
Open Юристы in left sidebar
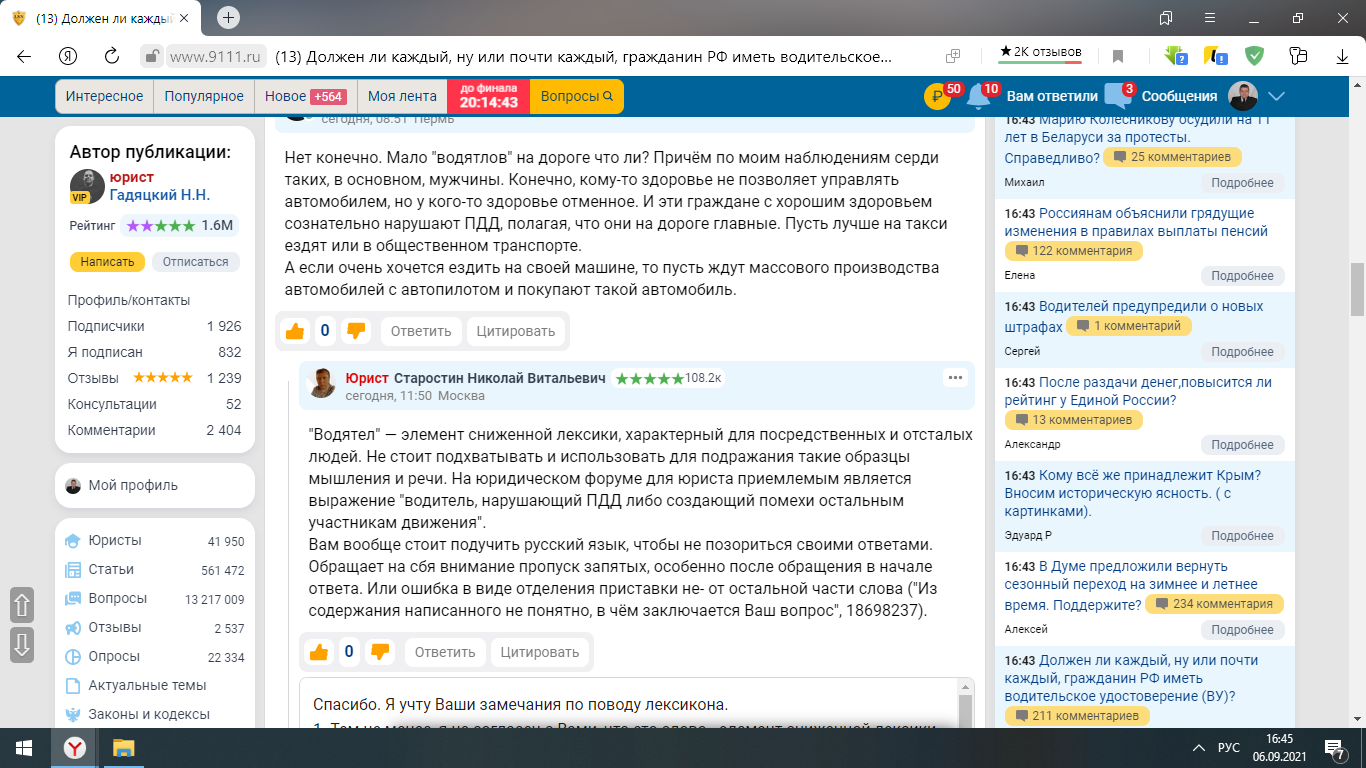click(114, 541)
